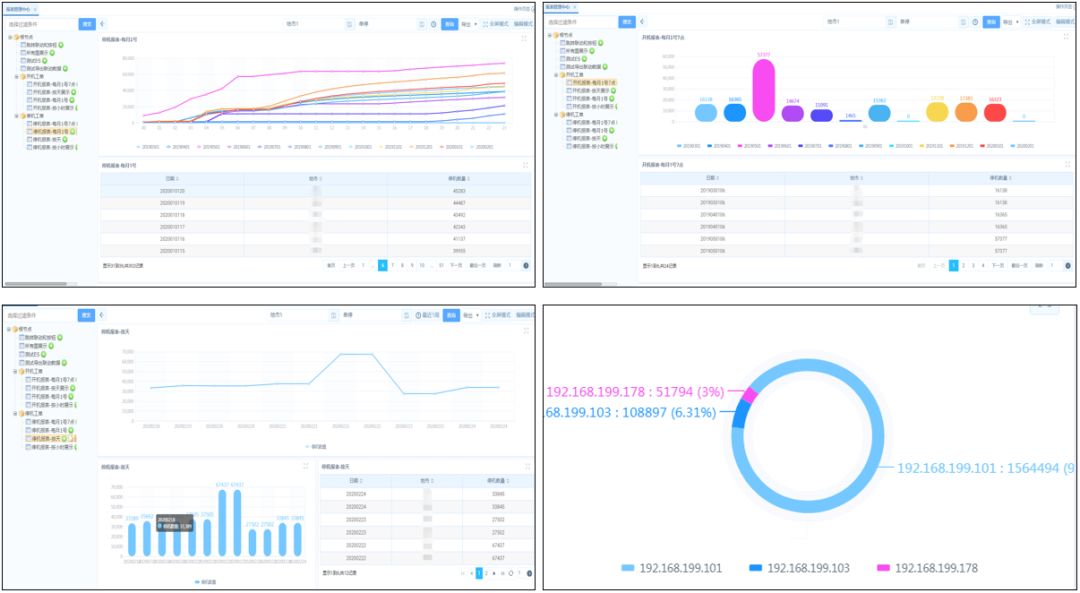This screenshot has width=1080, height=593.
Task: Maximize the blue daily bar chart card
Action: (306, 466)
